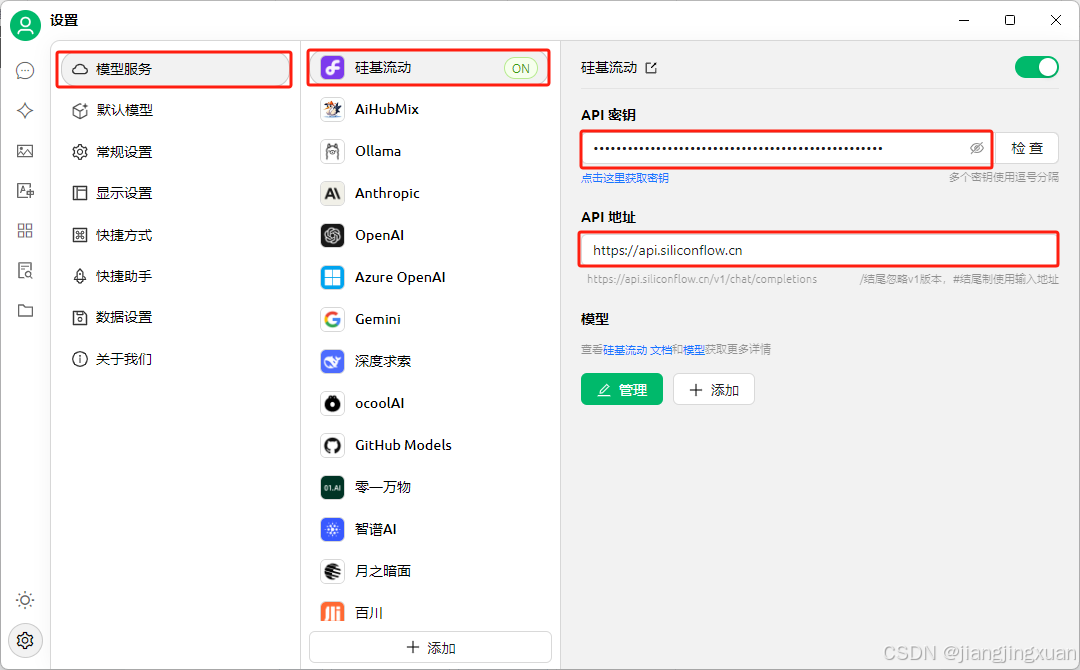This screenshot has height=670, width=1080.
Task: Click the green user avatar
Action: click(x=25, y=25)
